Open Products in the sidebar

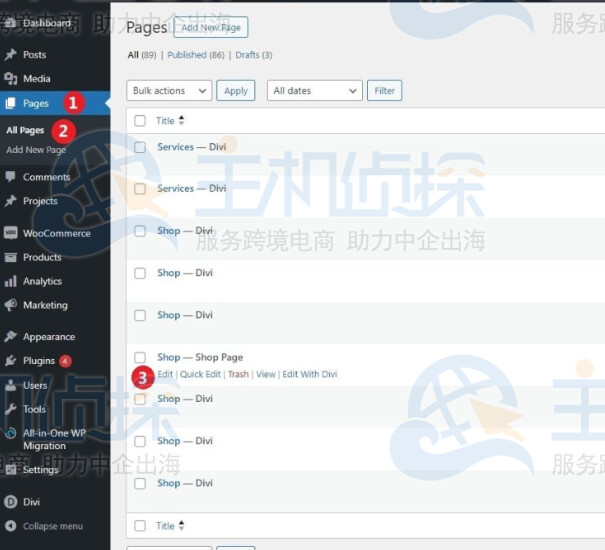[42, 257]
